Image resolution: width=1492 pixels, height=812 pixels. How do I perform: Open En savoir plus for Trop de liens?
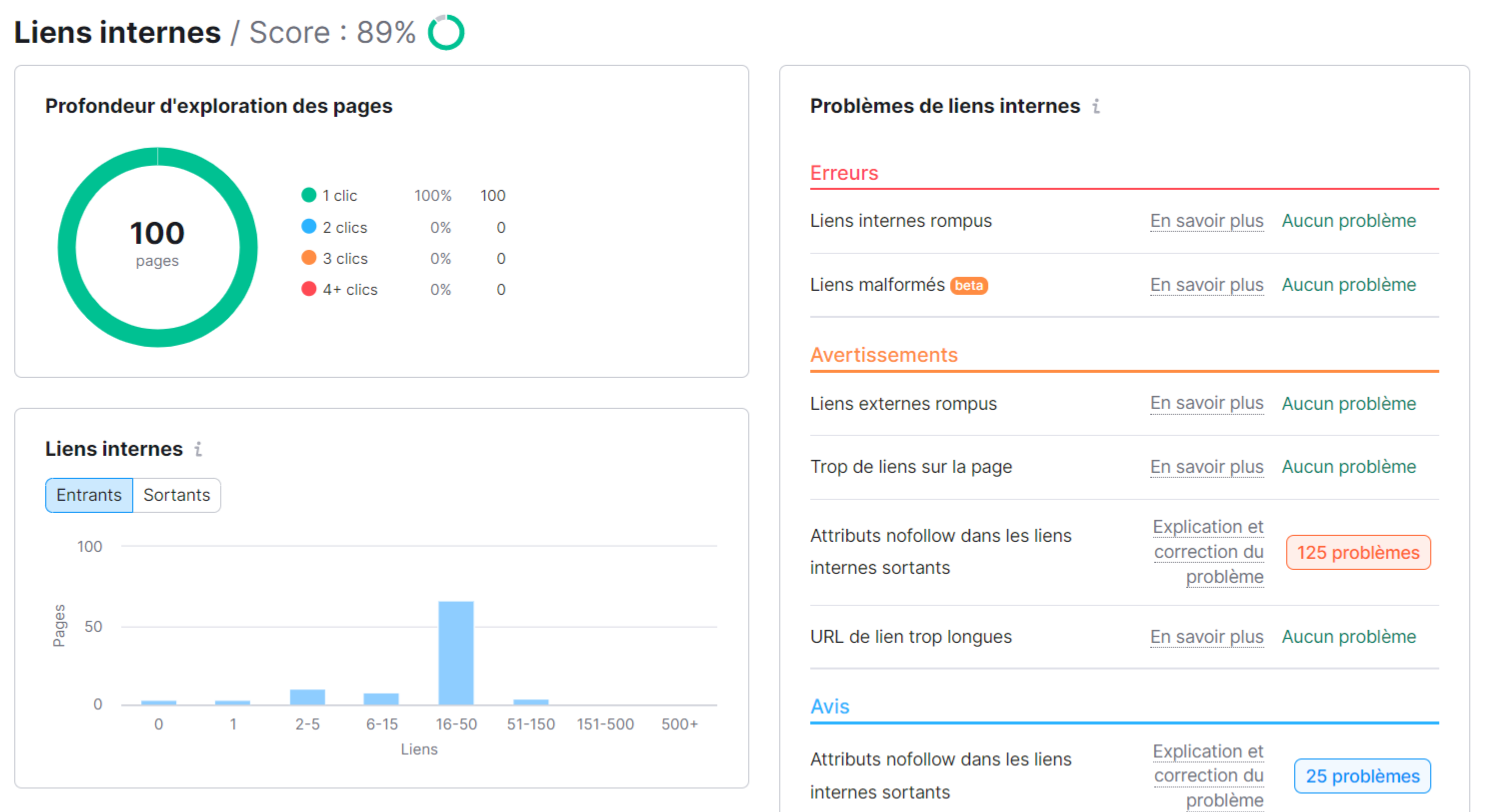click(1207, 467)
